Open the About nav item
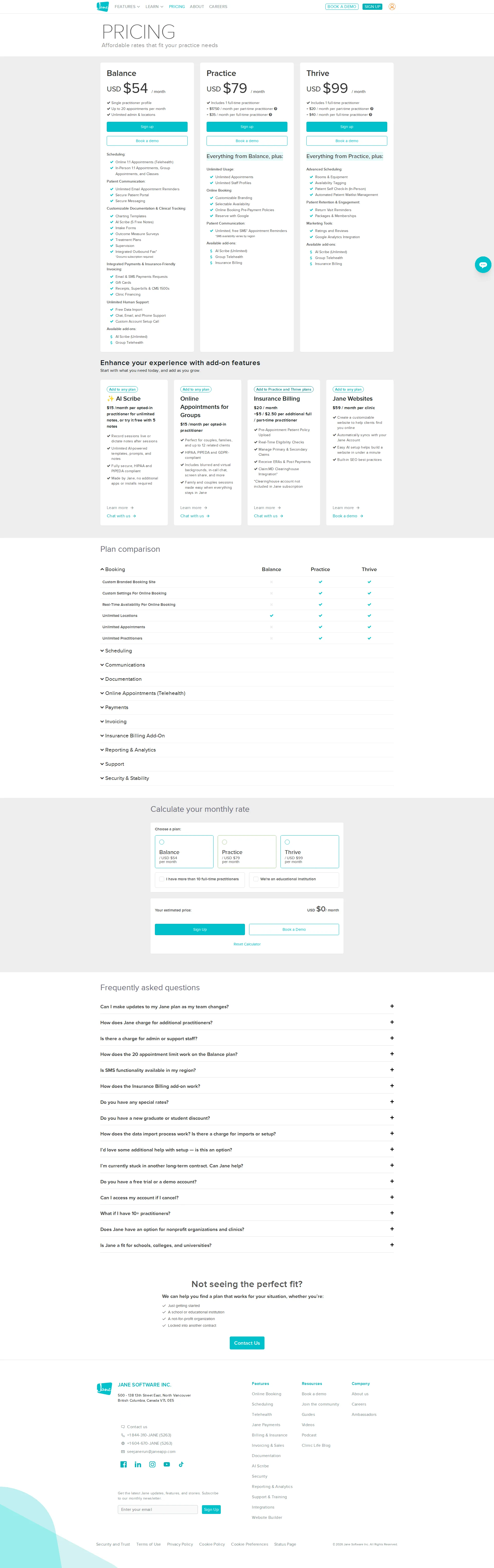 click(197, 7)
